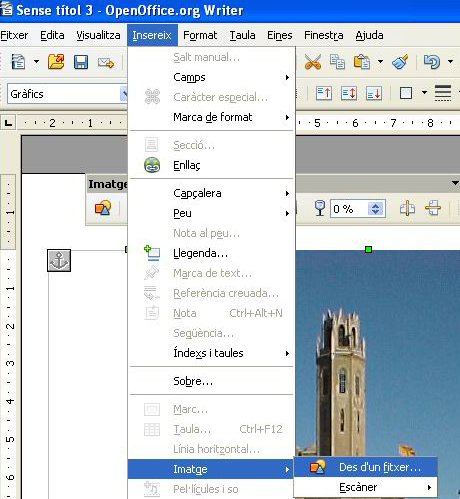Viewport: 460px width, 499px height.
Task: Click the Line style icon
Action: click(x=443, y=93)
